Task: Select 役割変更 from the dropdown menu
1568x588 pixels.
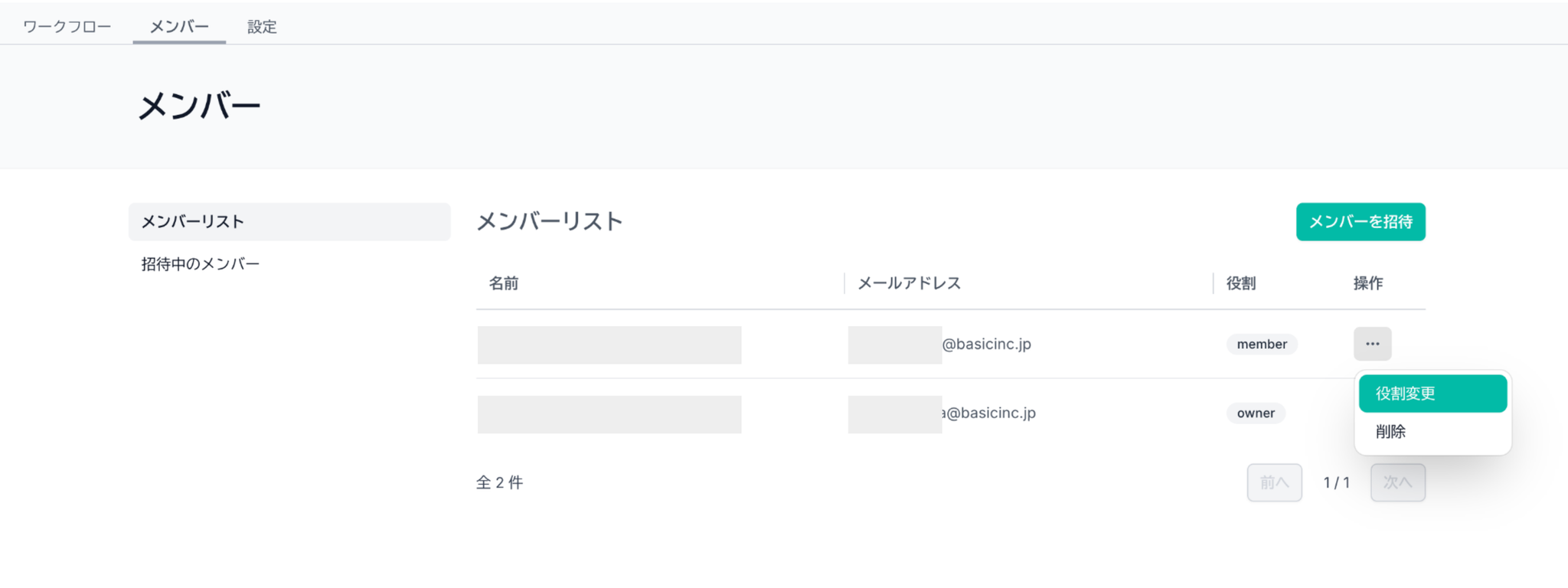Action: tap(1432, 394)
